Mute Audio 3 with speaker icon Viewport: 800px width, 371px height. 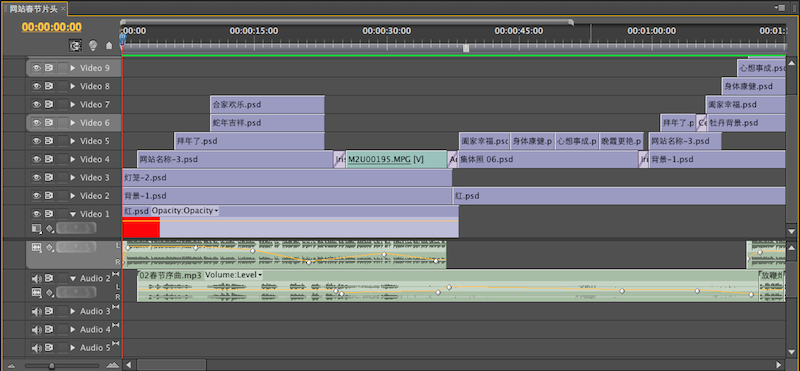[36, 311]
